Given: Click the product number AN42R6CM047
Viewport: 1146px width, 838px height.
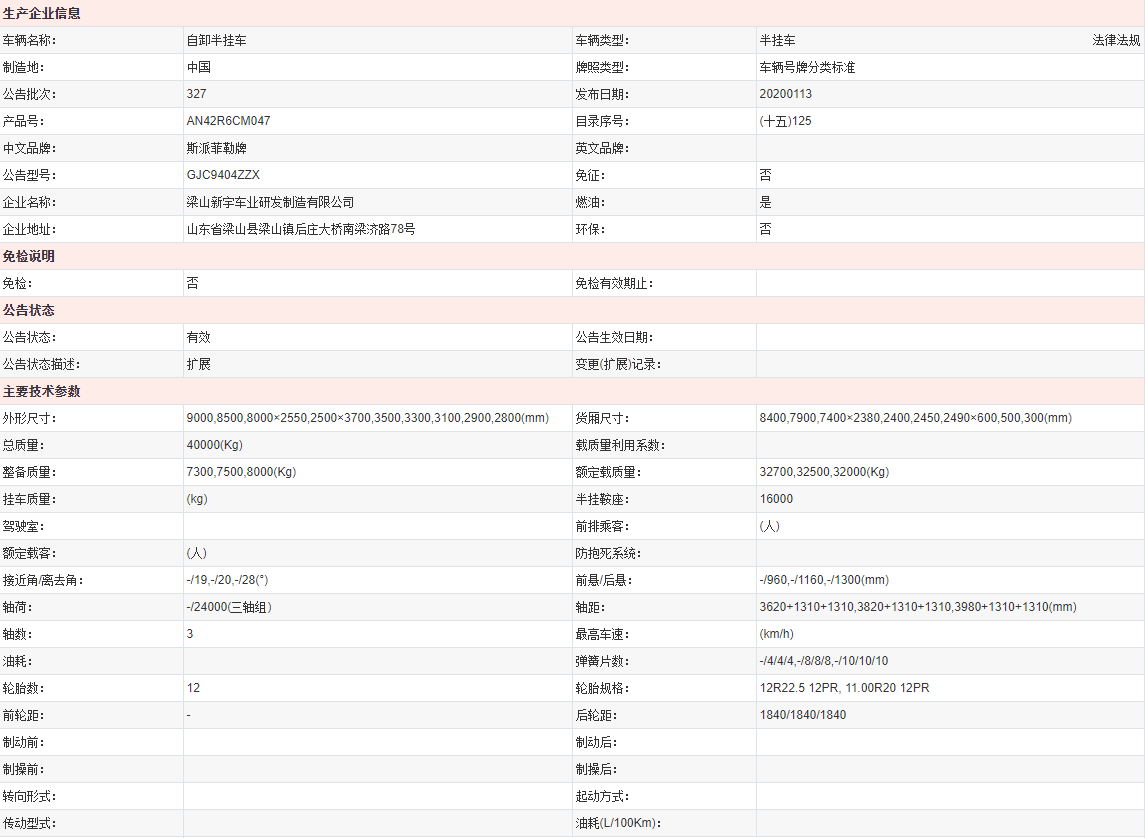Looking at the screenshot, I should tap(232, 121).
